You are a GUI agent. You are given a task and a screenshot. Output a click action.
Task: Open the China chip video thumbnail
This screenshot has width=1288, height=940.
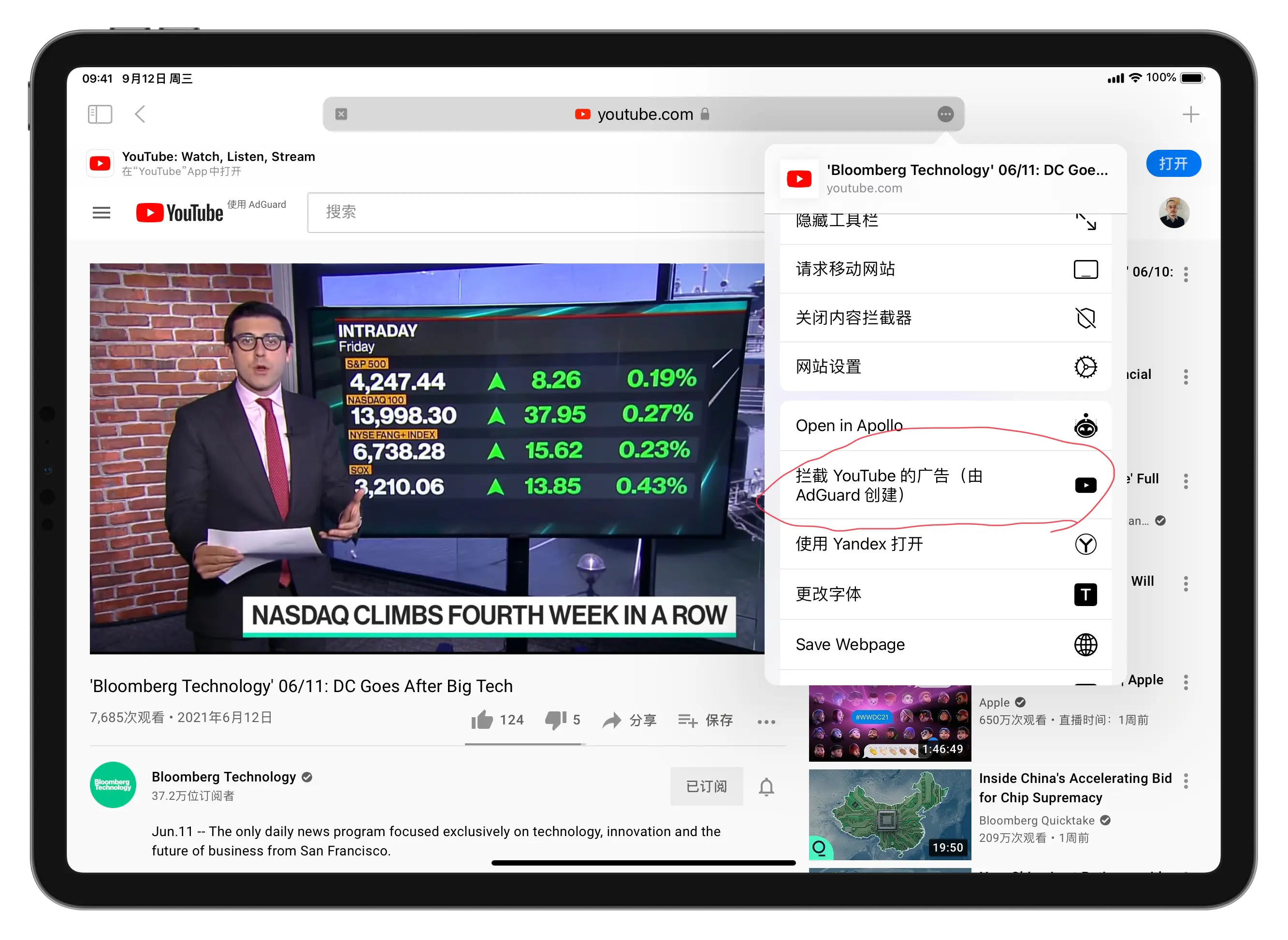pyautogui.click(x=890, y=815)
